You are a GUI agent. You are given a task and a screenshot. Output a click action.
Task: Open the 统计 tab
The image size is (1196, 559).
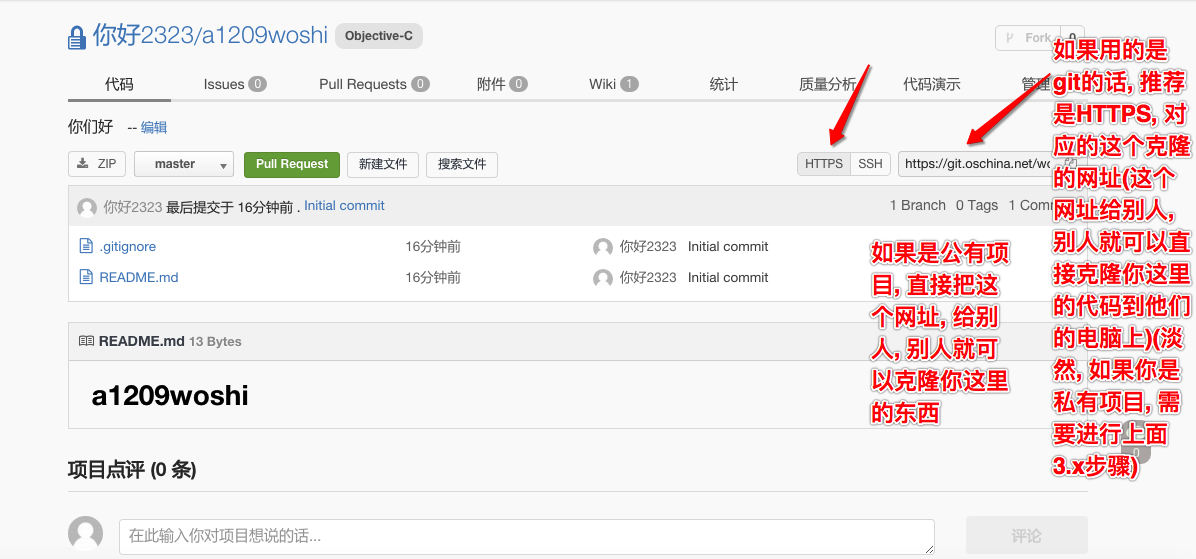coord(723,84)
